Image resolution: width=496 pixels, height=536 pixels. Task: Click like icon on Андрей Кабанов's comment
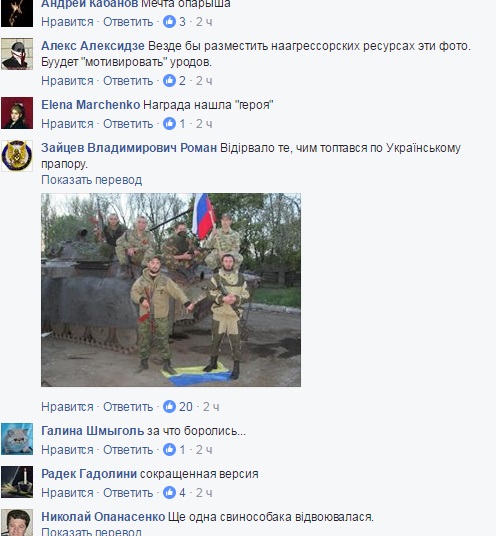(x=169, y=22)
